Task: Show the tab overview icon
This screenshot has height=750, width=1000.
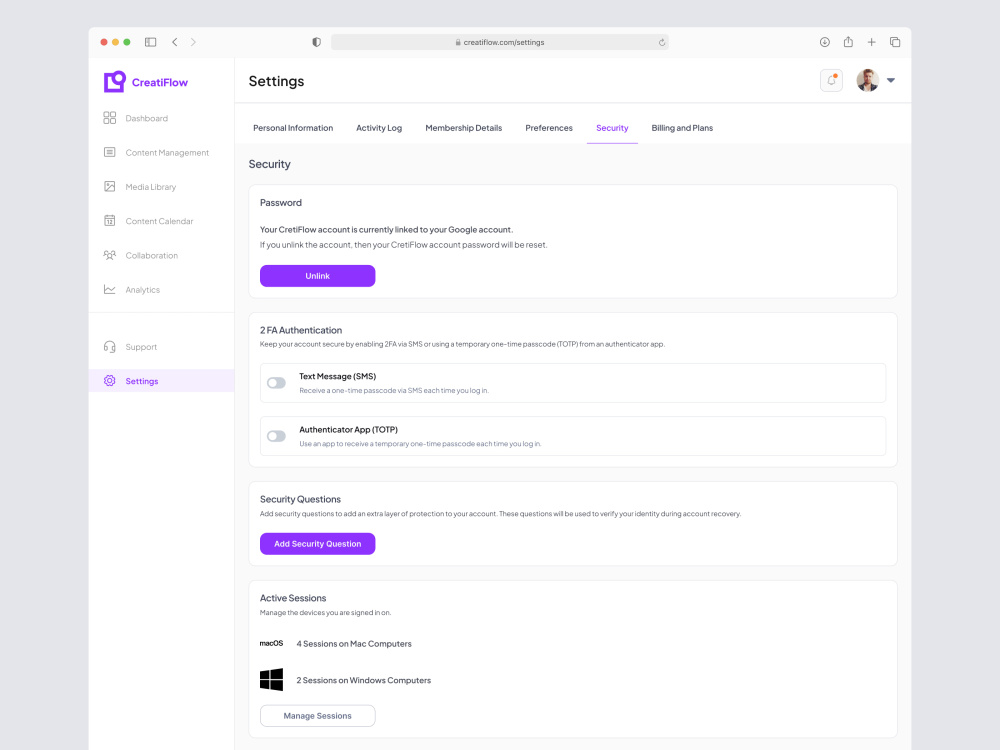Action: point(895,42)
